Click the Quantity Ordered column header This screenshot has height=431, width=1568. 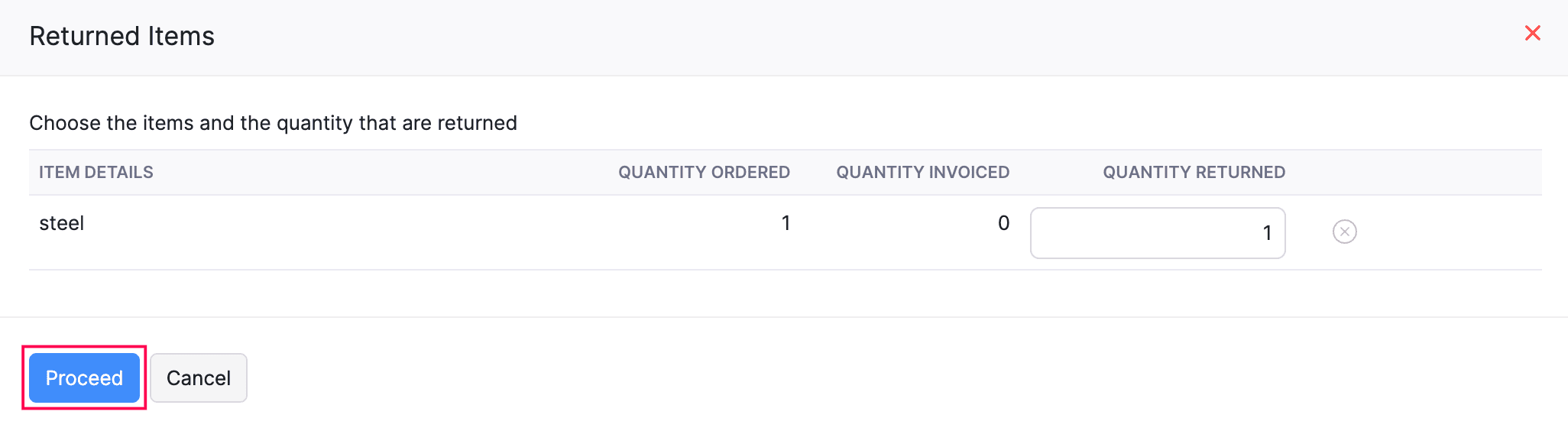coord(704,173)
